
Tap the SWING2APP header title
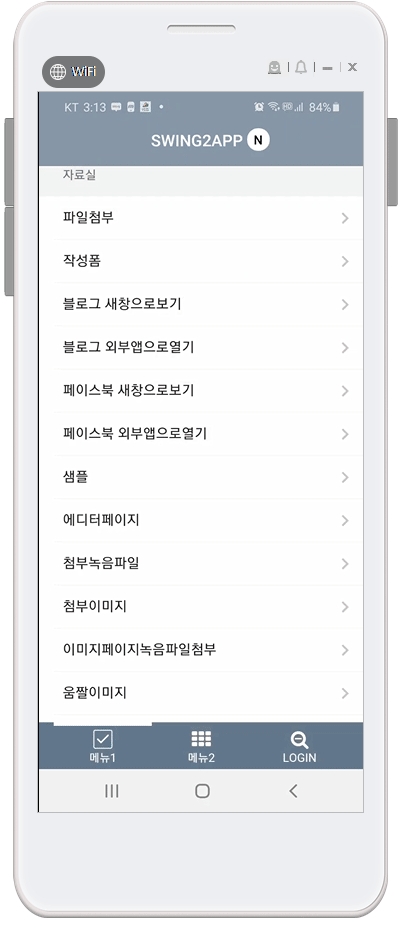pyautogui.click(x=197, y=141)
